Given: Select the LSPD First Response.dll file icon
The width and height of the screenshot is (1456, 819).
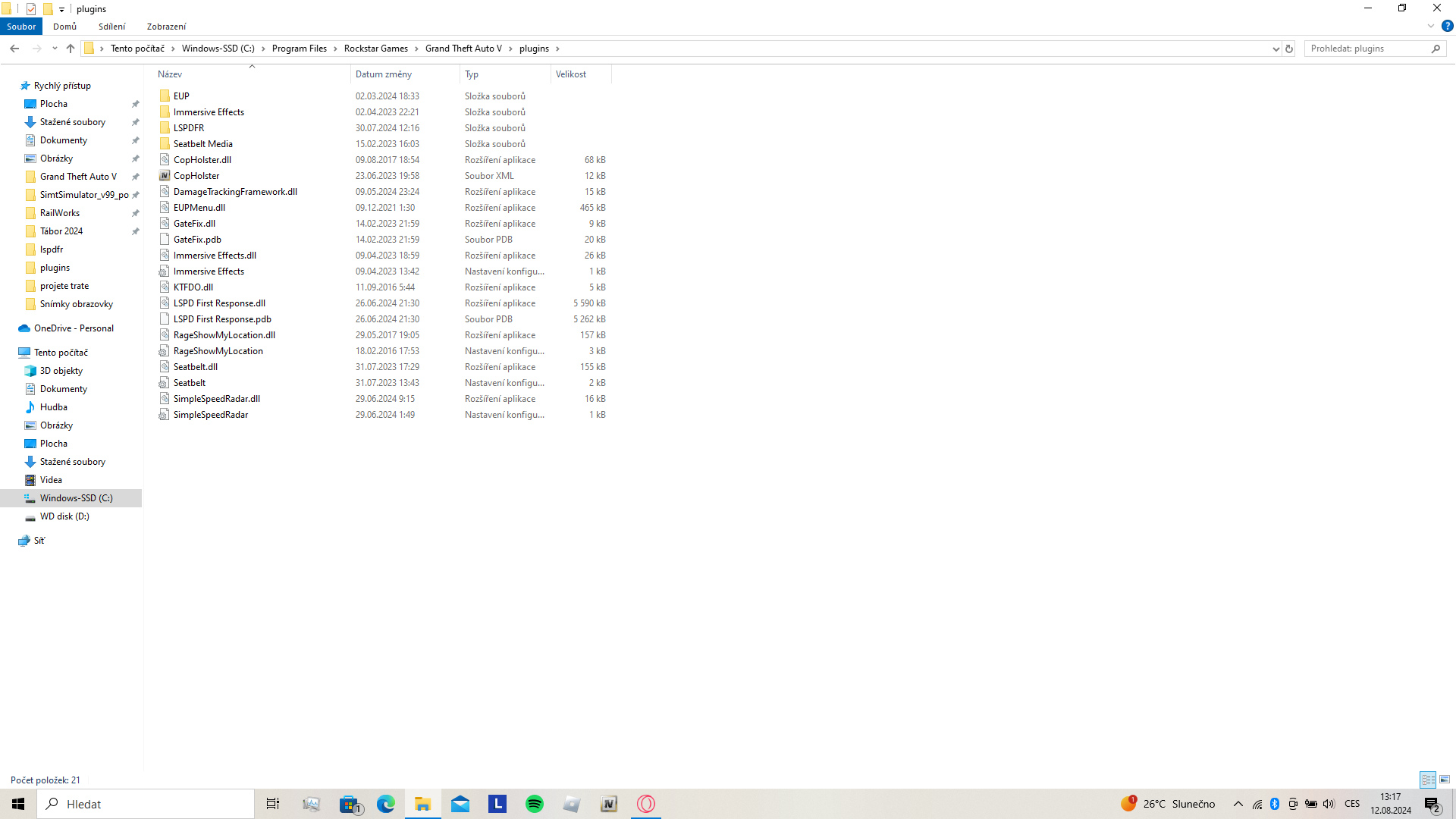Looking at the screenshot, I should [165, 303].
